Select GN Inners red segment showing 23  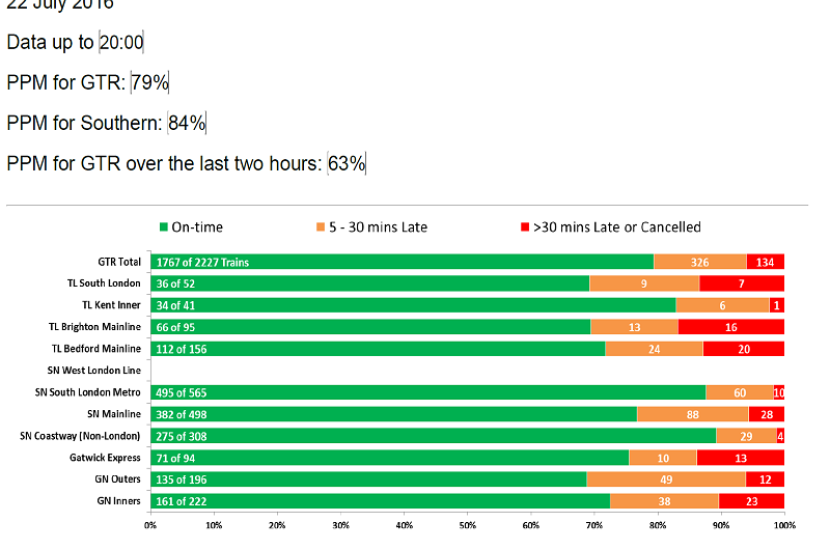point(751,501)
